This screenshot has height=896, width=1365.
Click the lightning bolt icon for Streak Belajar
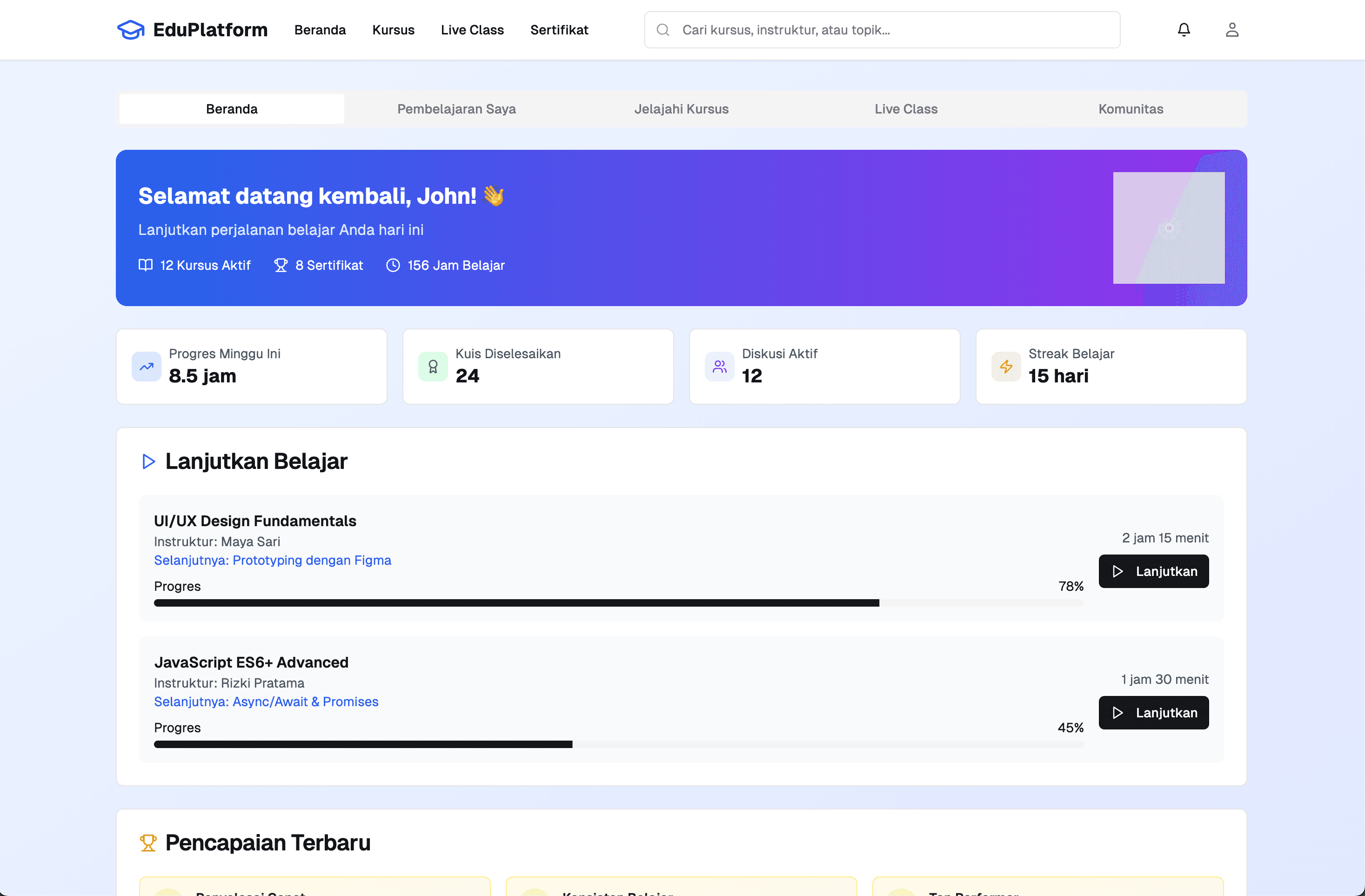point(1006,367)
